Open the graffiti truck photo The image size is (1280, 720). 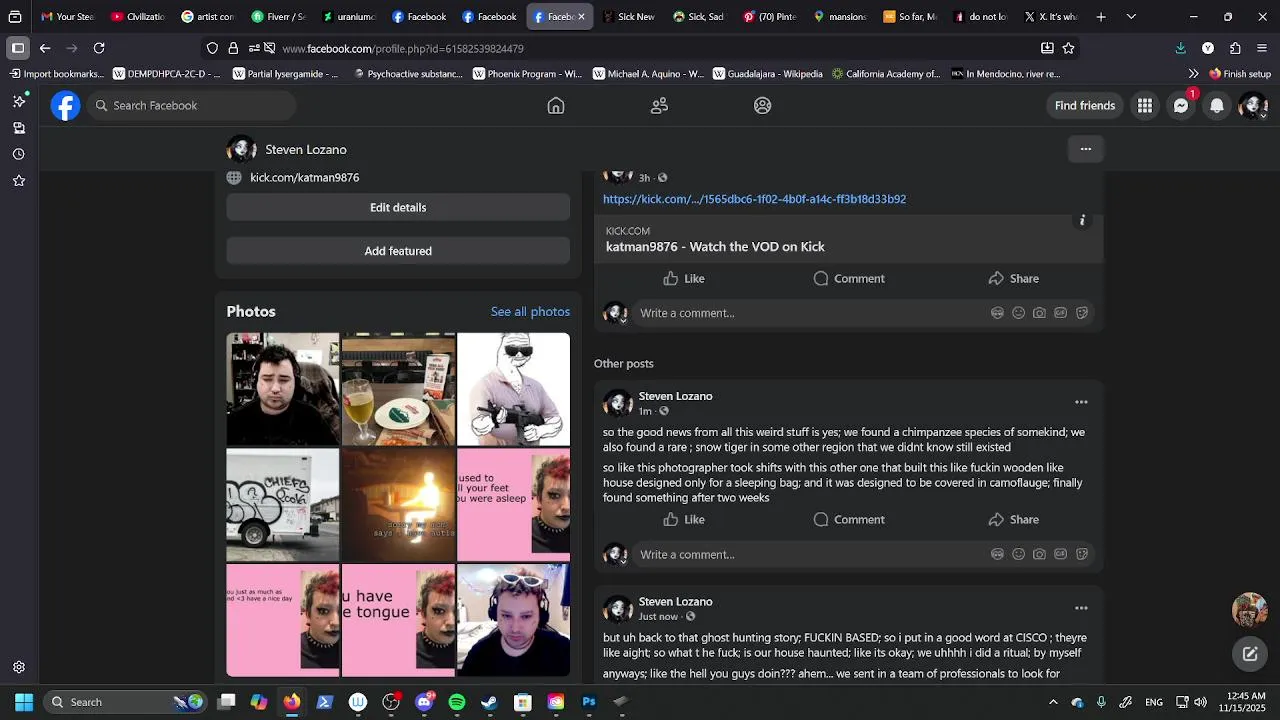283,505
